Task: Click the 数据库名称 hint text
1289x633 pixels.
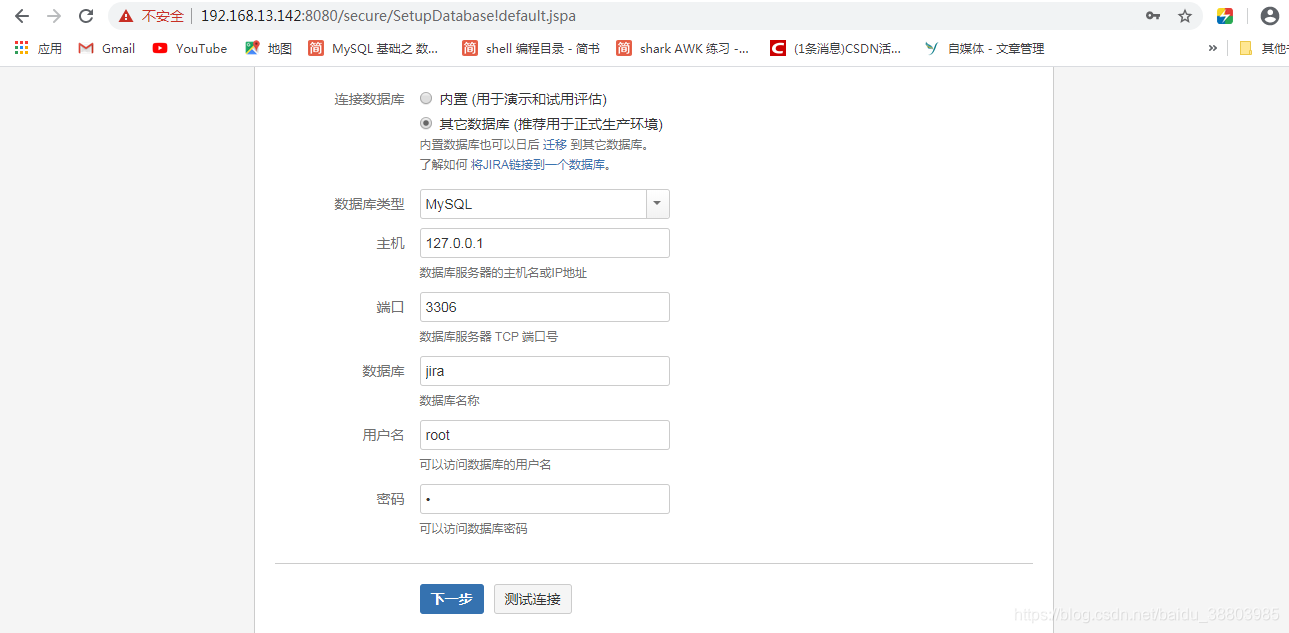Action: [450, 400]
